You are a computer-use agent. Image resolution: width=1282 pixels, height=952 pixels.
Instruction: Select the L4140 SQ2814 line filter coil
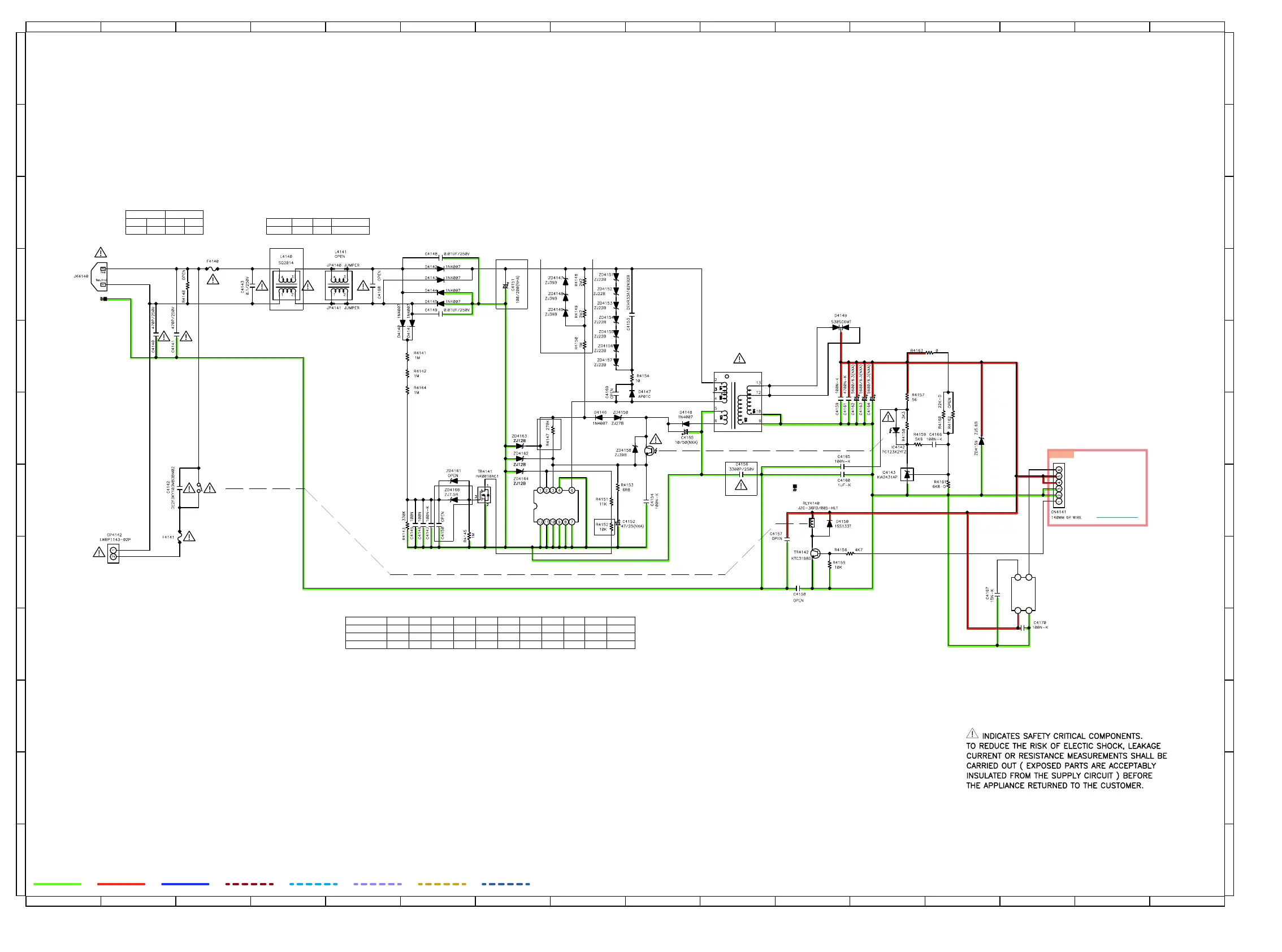(x=287, y=285)
